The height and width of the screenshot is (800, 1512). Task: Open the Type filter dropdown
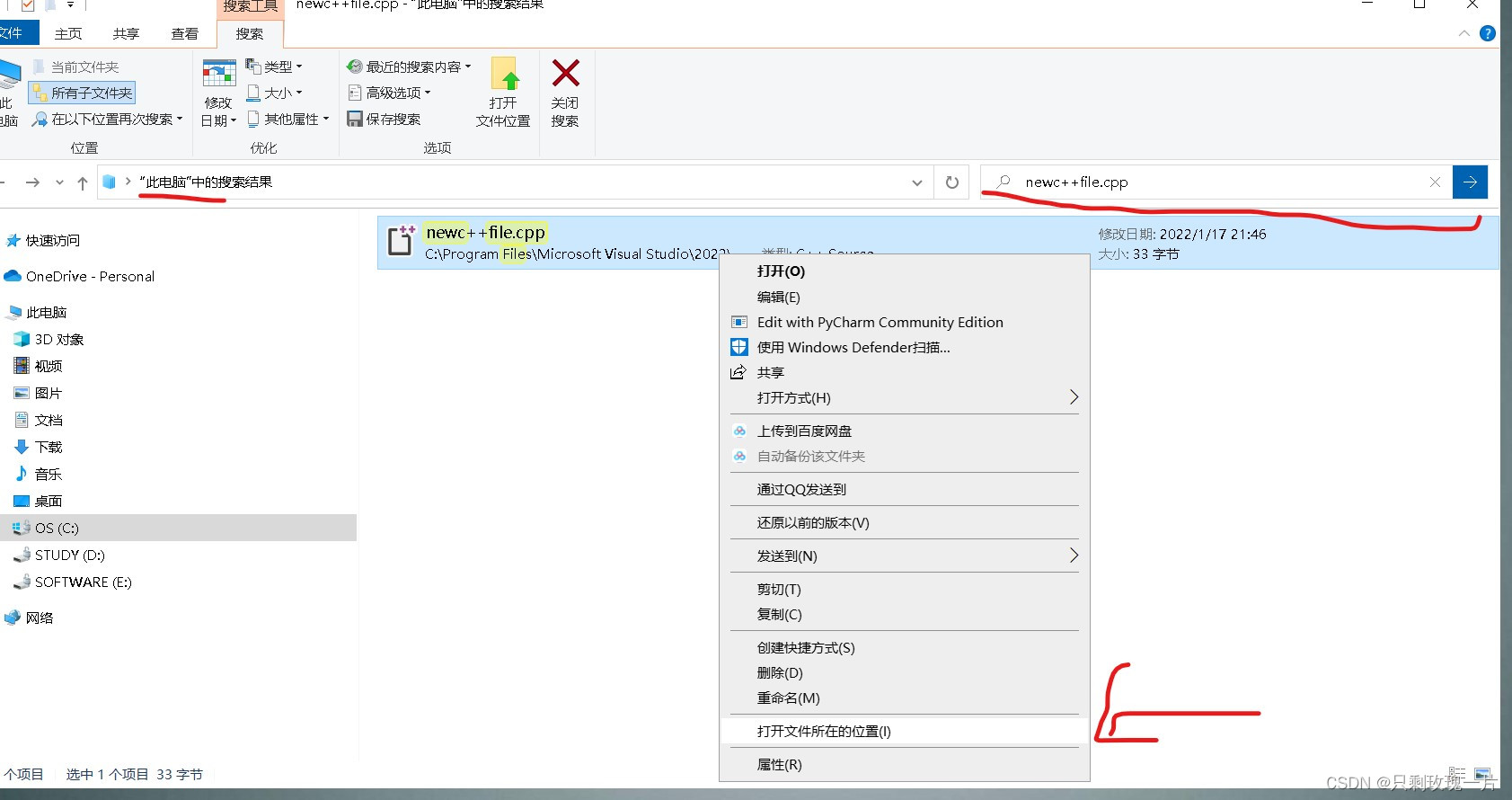(x=274, y=67)
